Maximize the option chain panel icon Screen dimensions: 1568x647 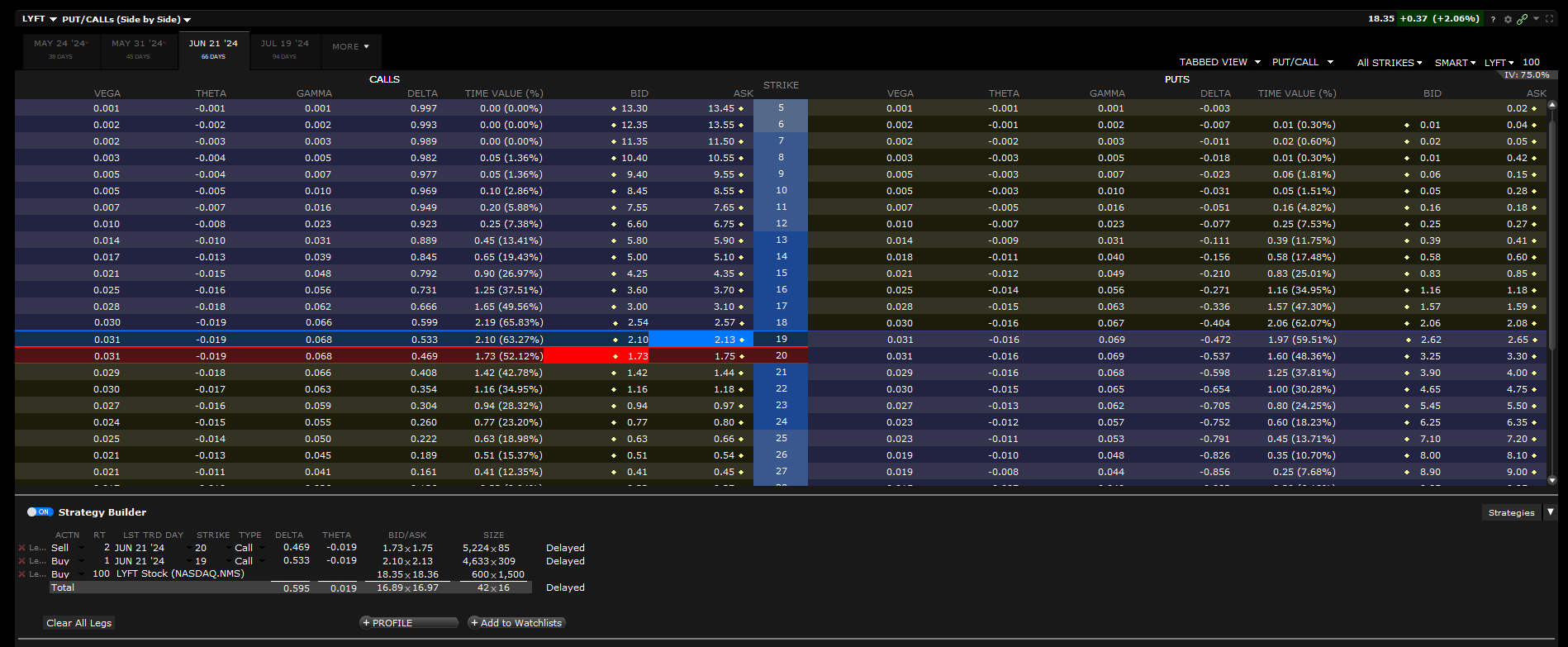coord(1549,19)
